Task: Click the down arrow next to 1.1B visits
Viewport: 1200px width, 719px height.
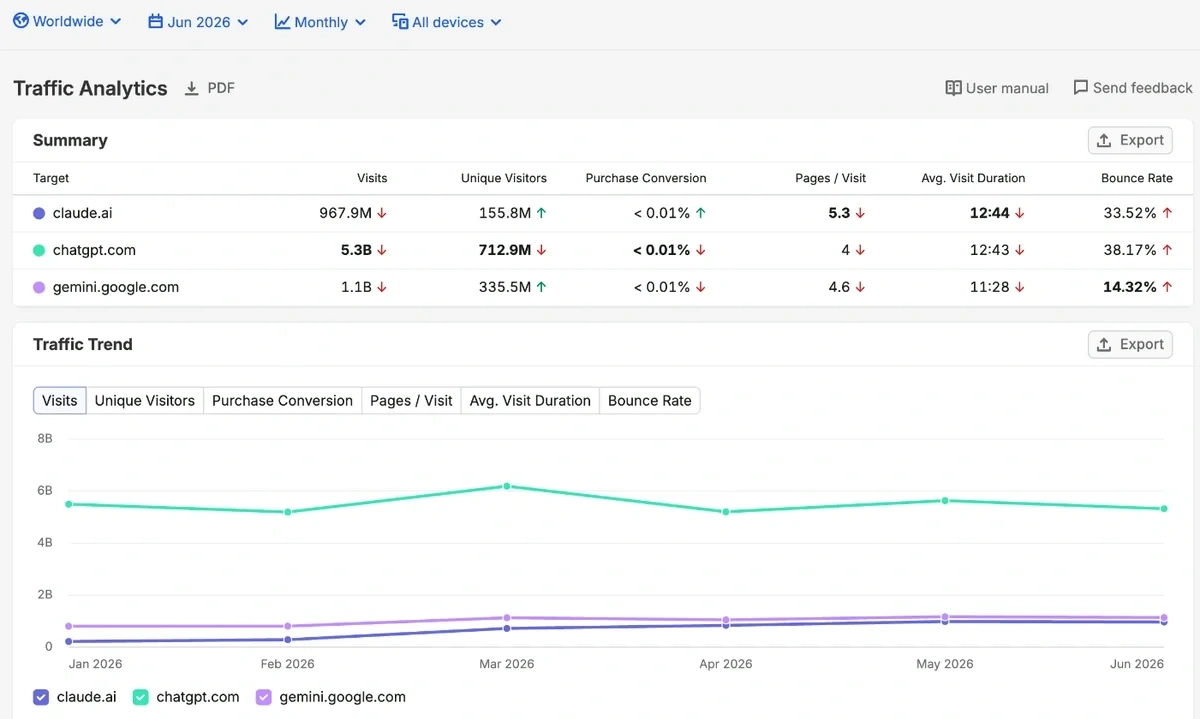Action: click(x=382, y=287)
